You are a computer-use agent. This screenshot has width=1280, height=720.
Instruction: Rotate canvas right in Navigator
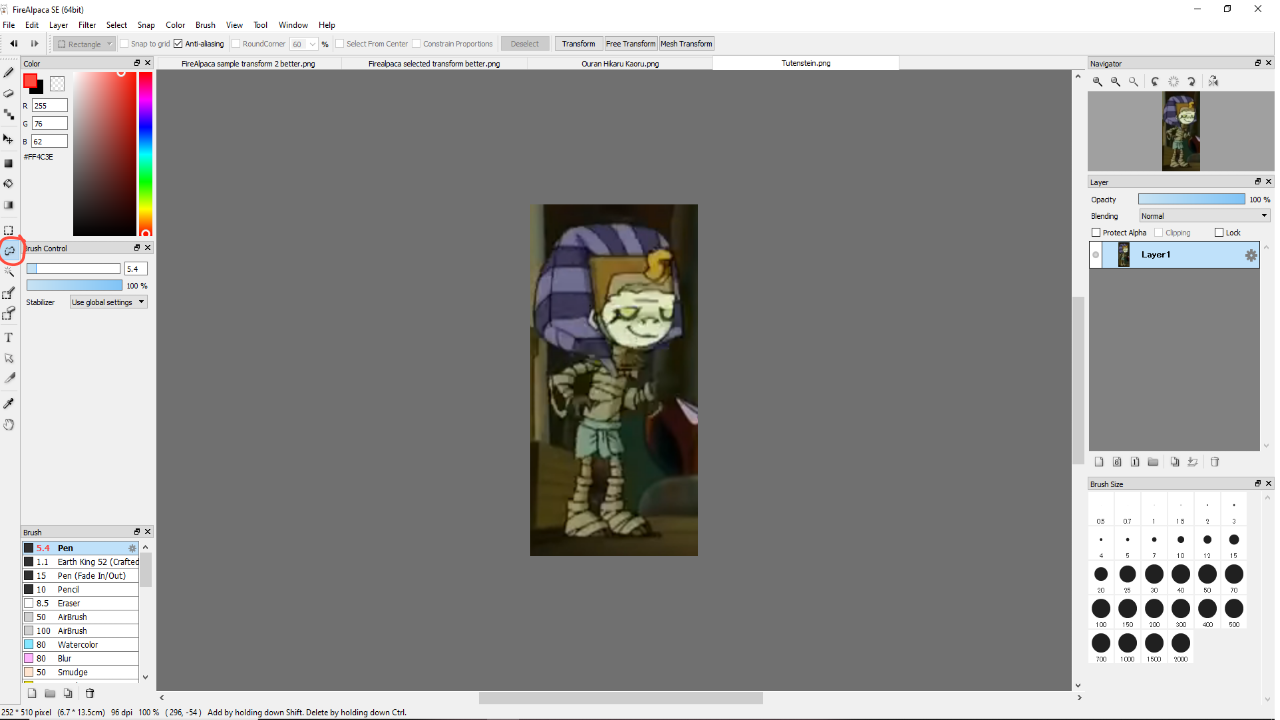click(1192, 82)
